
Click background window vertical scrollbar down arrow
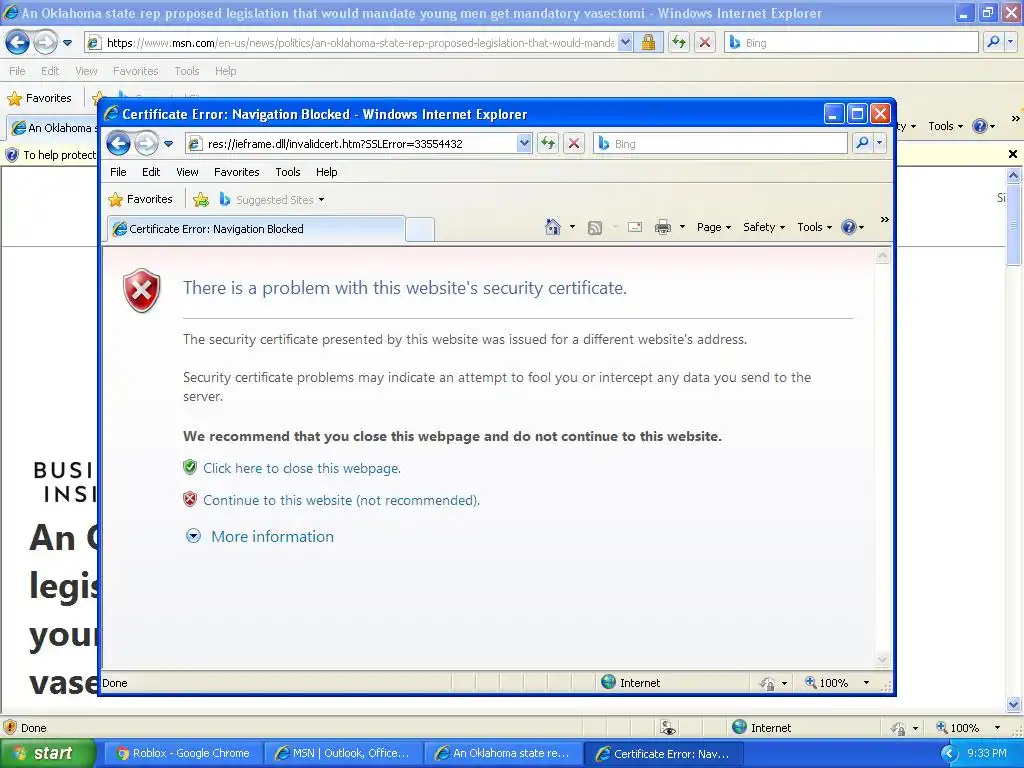(1014, 705)
